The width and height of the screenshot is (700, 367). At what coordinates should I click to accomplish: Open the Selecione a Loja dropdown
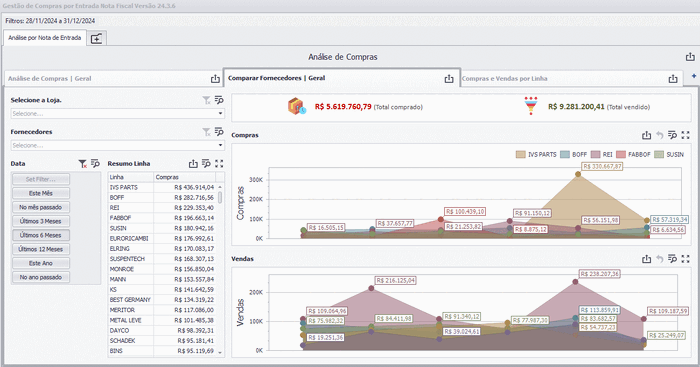coord(117,113)
